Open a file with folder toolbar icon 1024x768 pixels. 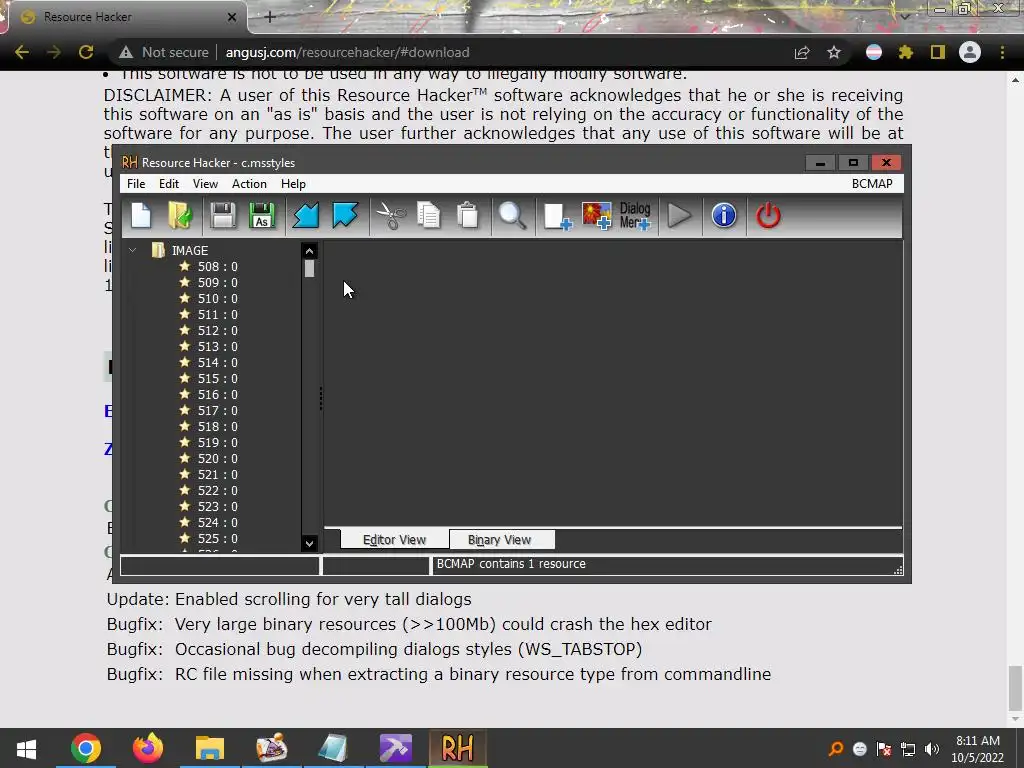click(x=180, y=216)
